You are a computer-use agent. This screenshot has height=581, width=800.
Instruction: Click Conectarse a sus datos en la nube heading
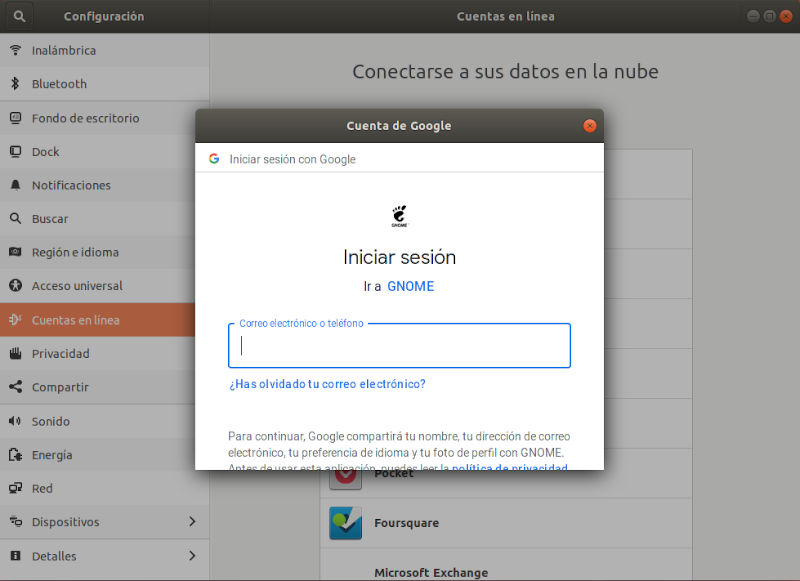(505, 71)
